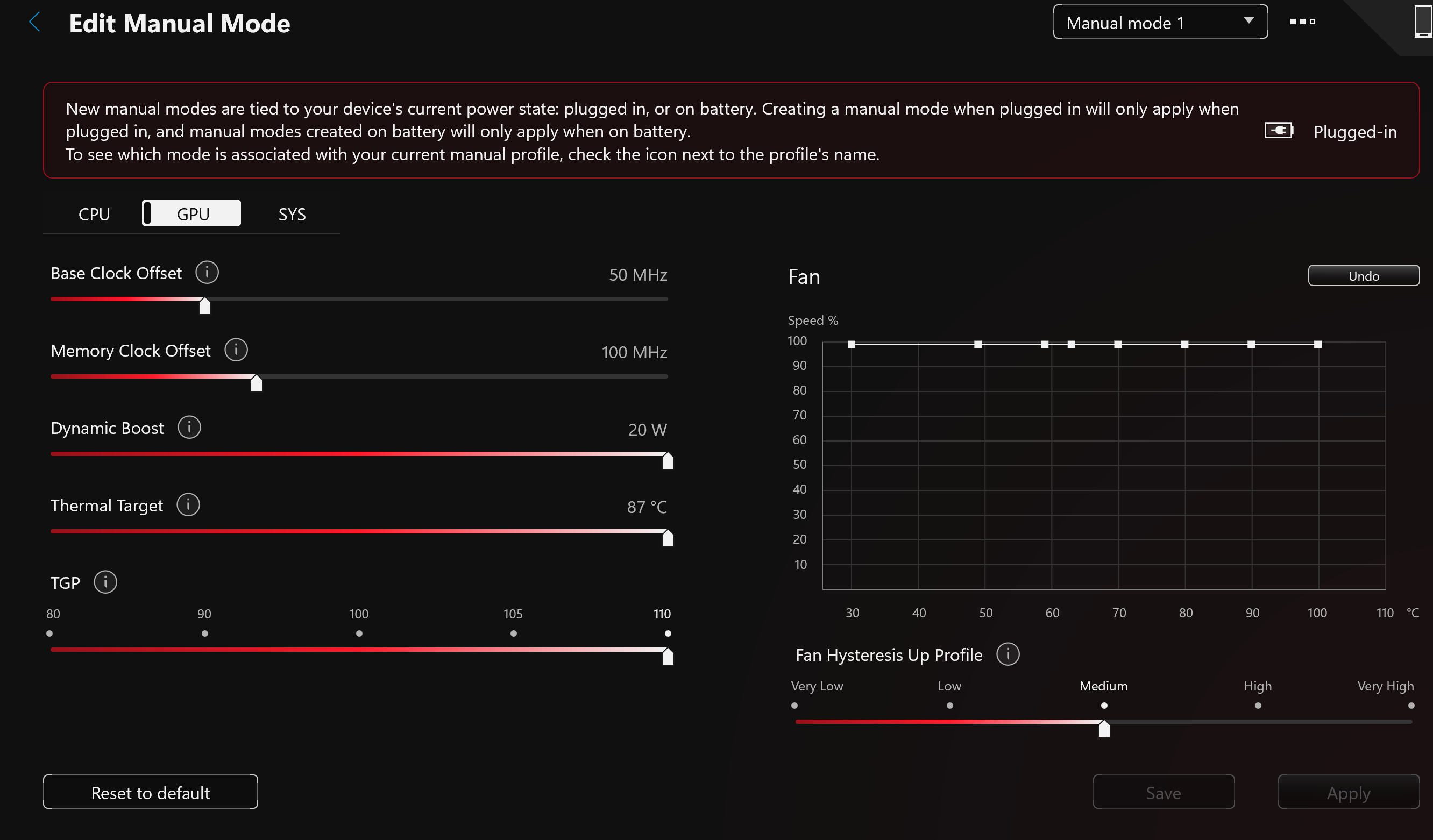View Dynamic Boost information
Screen dimensions: 1433x840
pos(189,427)
